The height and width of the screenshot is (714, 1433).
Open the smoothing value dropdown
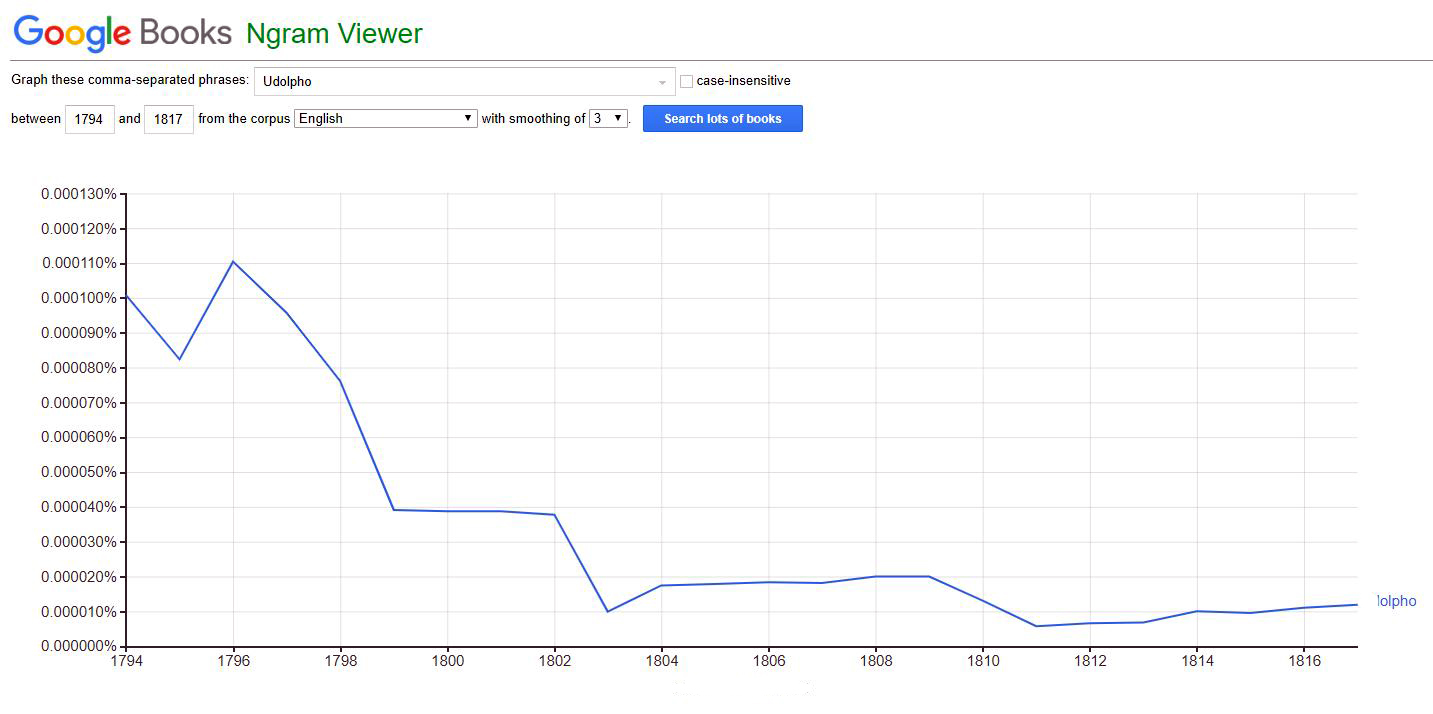click(608, 118)
